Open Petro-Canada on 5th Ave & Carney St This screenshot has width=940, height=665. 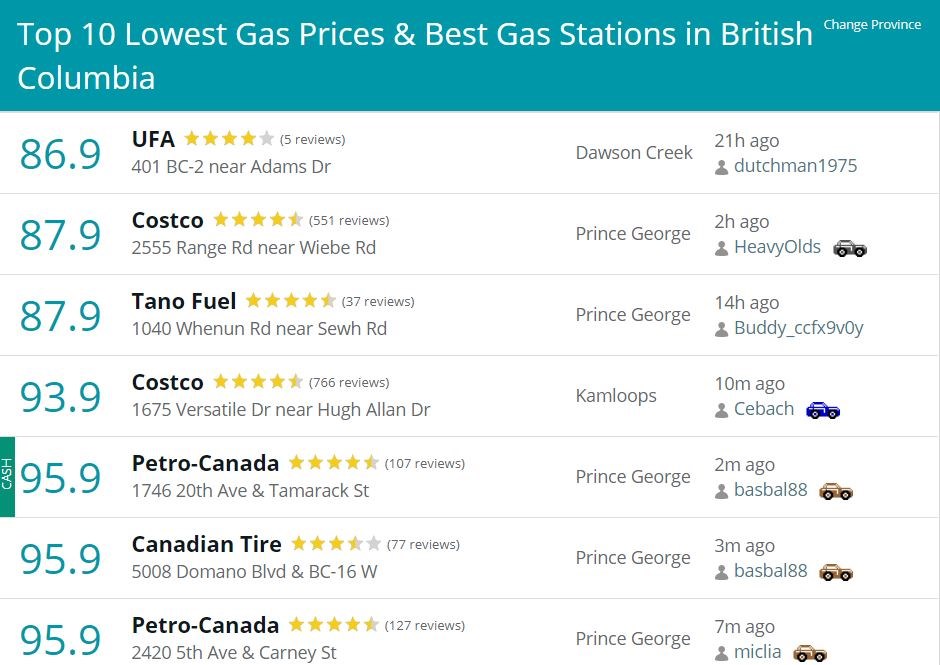(206, 625)
